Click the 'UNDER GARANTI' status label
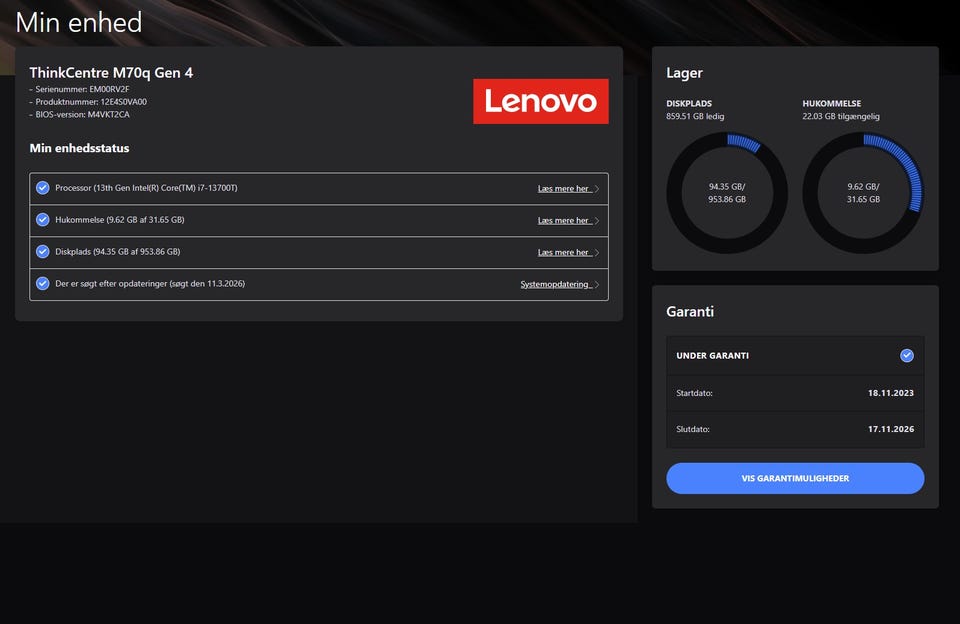960x624 pixels. point(713,356)
